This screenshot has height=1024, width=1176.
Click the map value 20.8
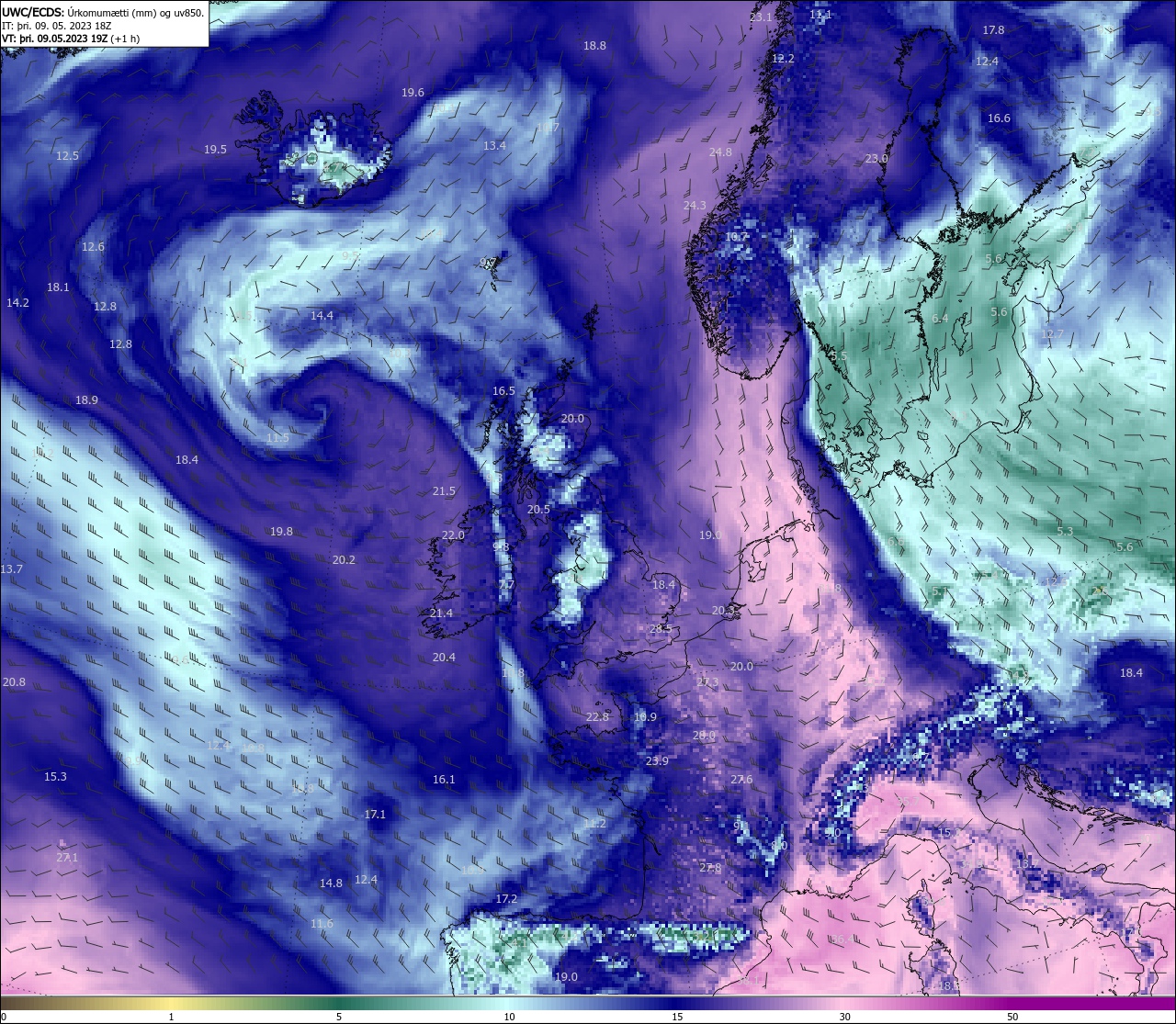14,682
